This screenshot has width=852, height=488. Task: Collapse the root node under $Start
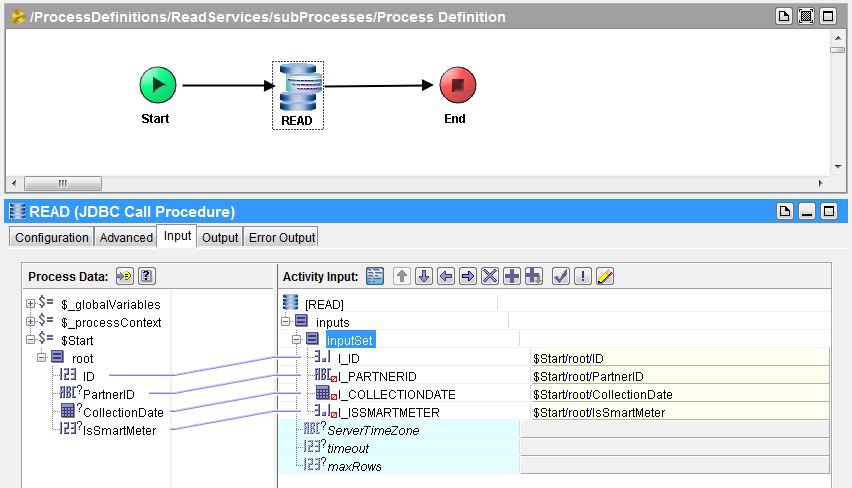pyautogui.click(x=41, y=358)
